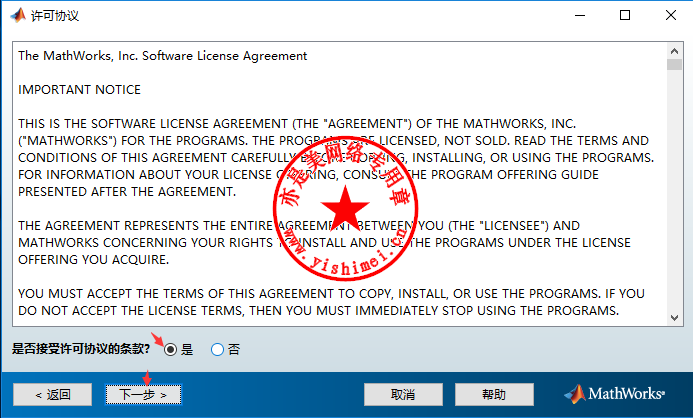Click the license scrollbar thumb
Screen dimensions: 693x418
coord(674,65)
